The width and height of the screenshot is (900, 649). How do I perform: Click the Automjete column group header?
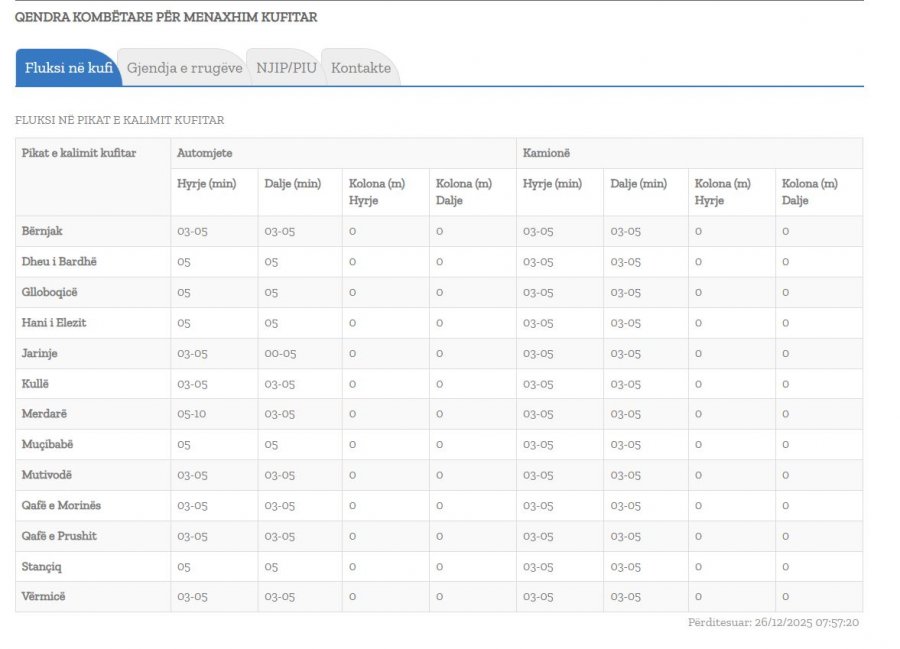(205, 153)
